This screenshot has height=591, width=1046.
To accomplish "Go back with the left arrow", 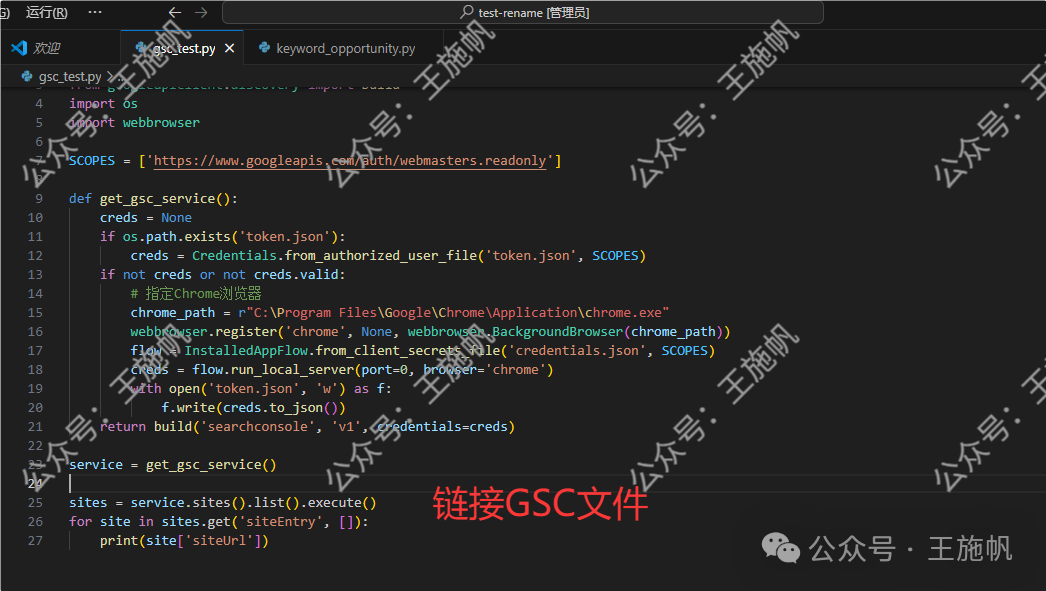I will tap(175, 12).
